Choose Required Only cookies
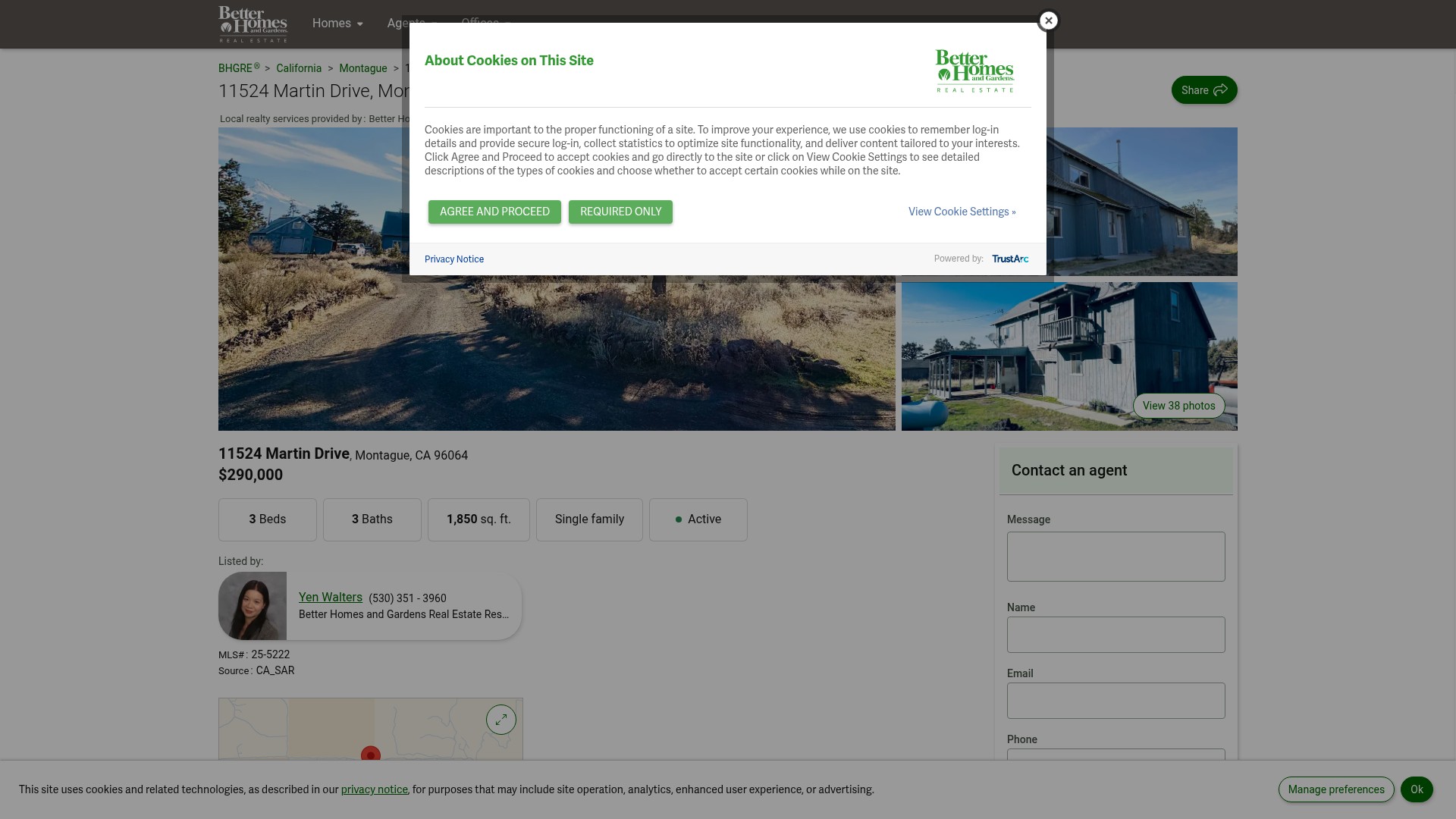 point(620,212)
